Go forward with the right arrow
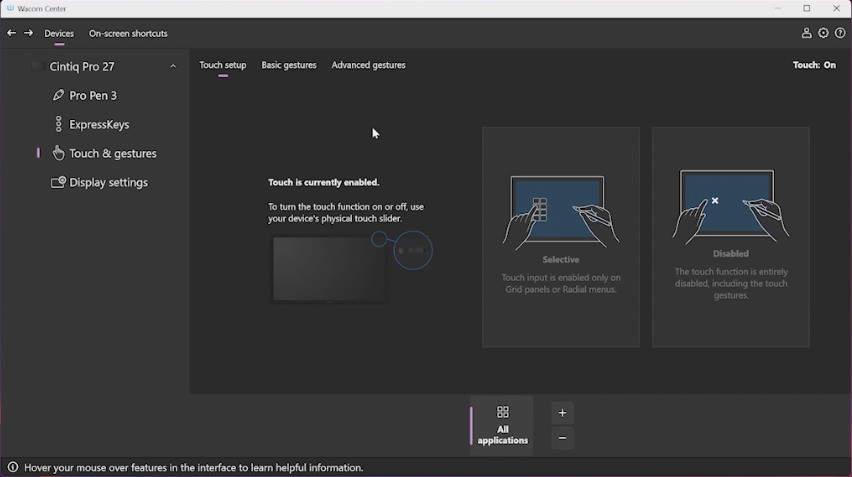The width and height of the screenshot is (852, 477). [x=28, y=33]
